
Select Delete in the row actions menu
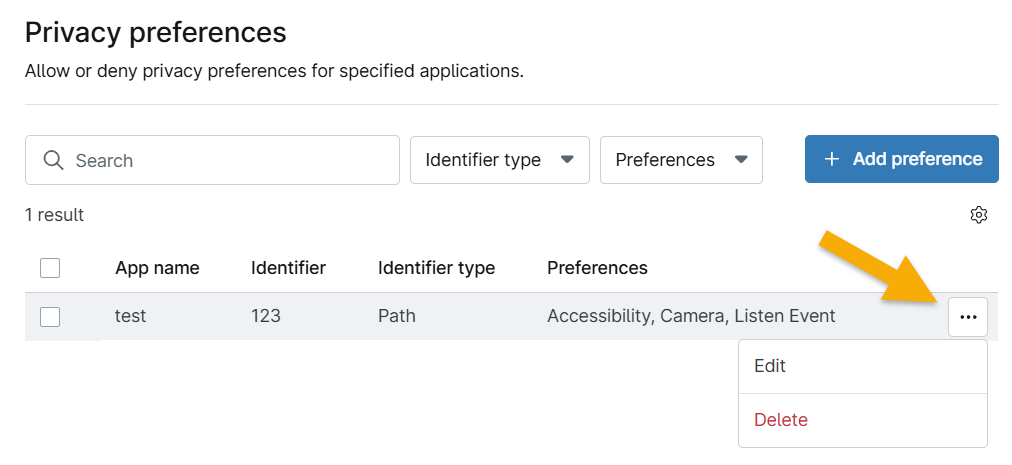(781, 420)
